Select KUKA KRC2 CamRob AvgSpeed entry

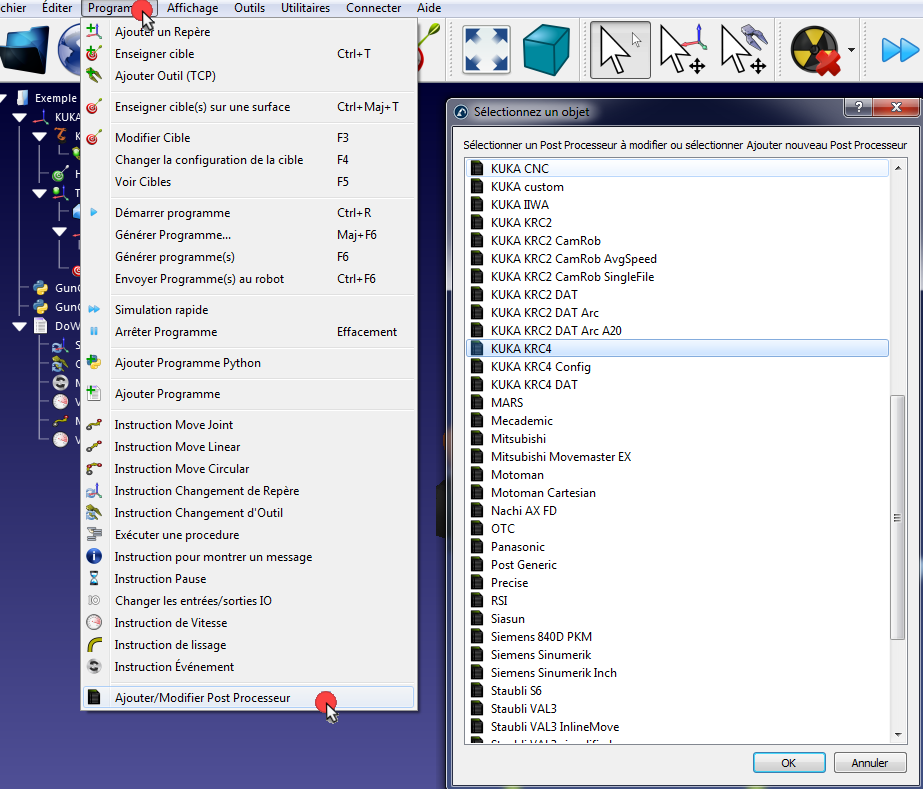click(x=678, y=258)
